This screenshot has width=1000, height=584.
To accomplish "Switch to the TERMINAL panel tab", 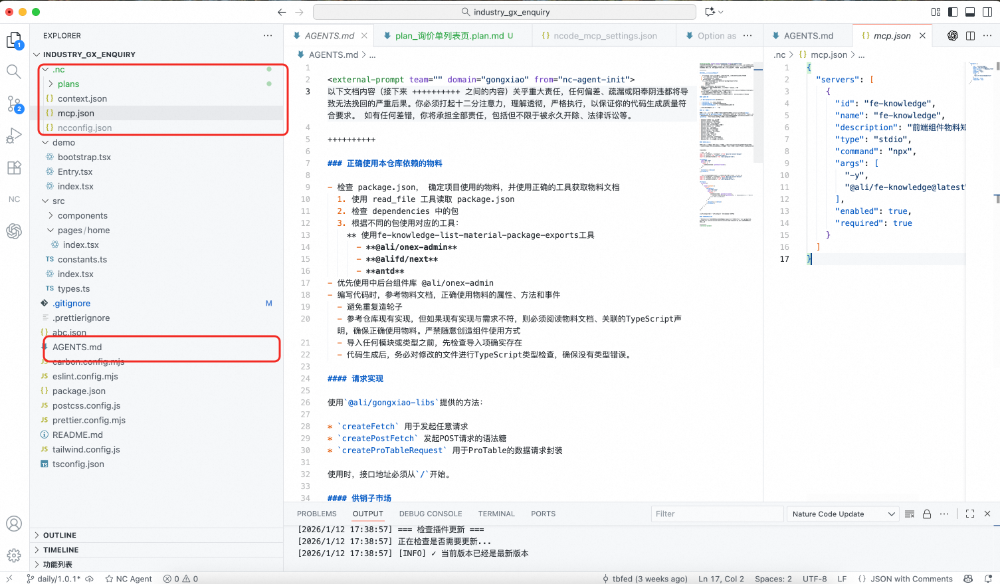I will pyautogui.click(x=496, y=513).
